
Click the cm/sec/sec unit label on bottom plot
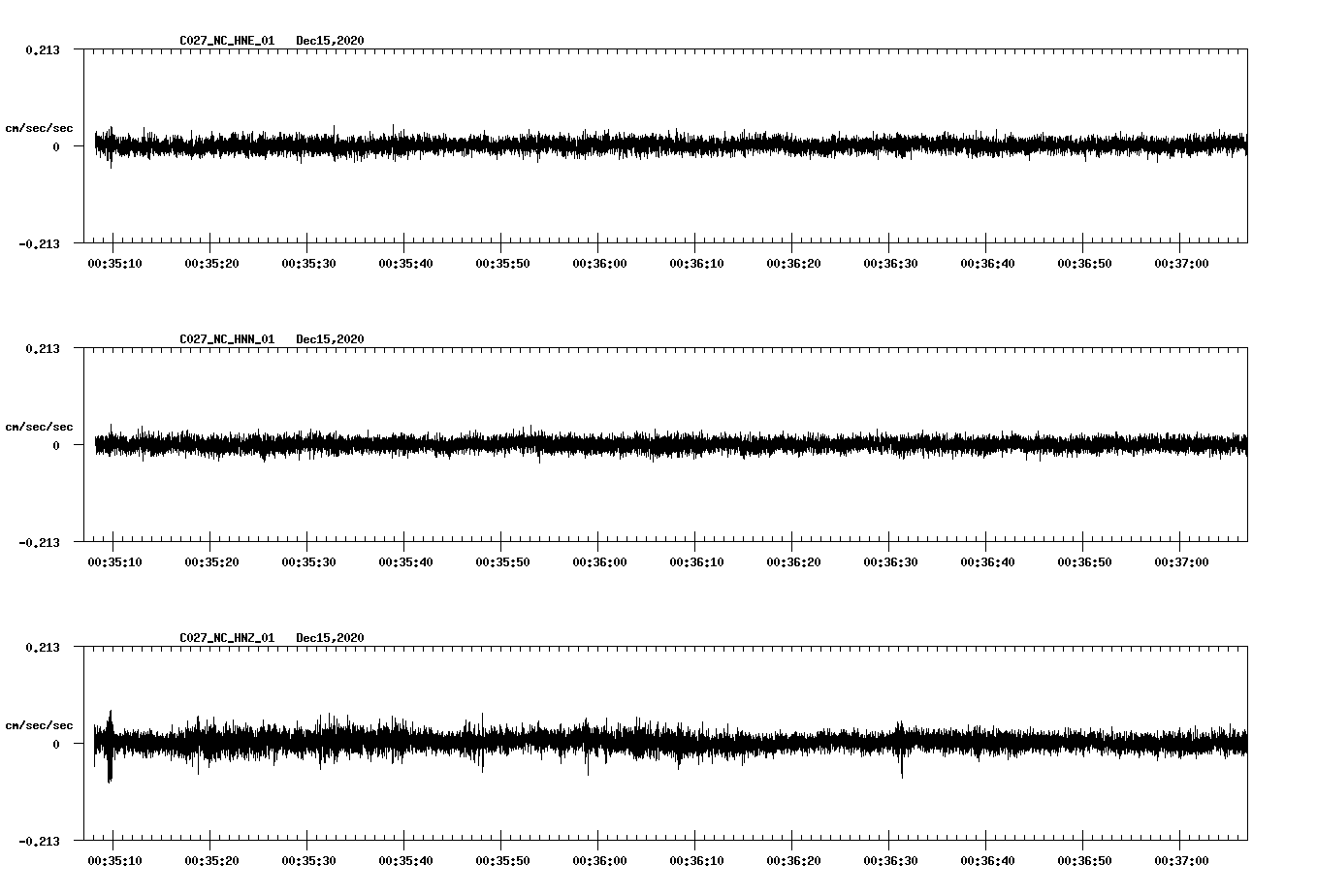(41, 724)
